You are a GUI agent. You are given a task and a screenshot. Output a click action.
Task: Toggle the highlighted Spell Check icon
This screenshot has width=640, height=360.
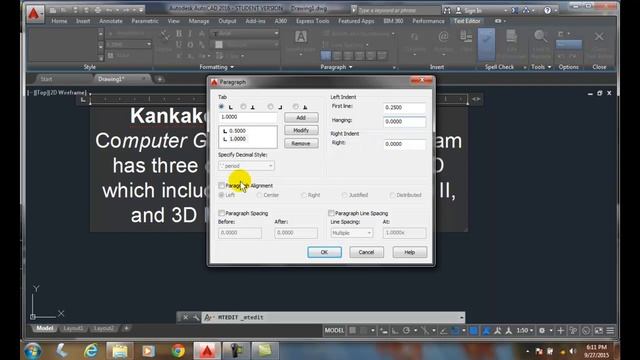486,44
